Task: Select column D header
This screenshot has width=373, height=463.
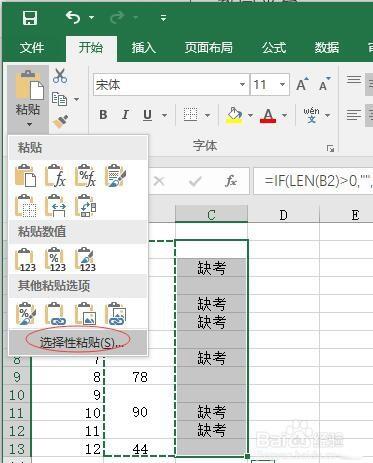Action: coord(283,215)
